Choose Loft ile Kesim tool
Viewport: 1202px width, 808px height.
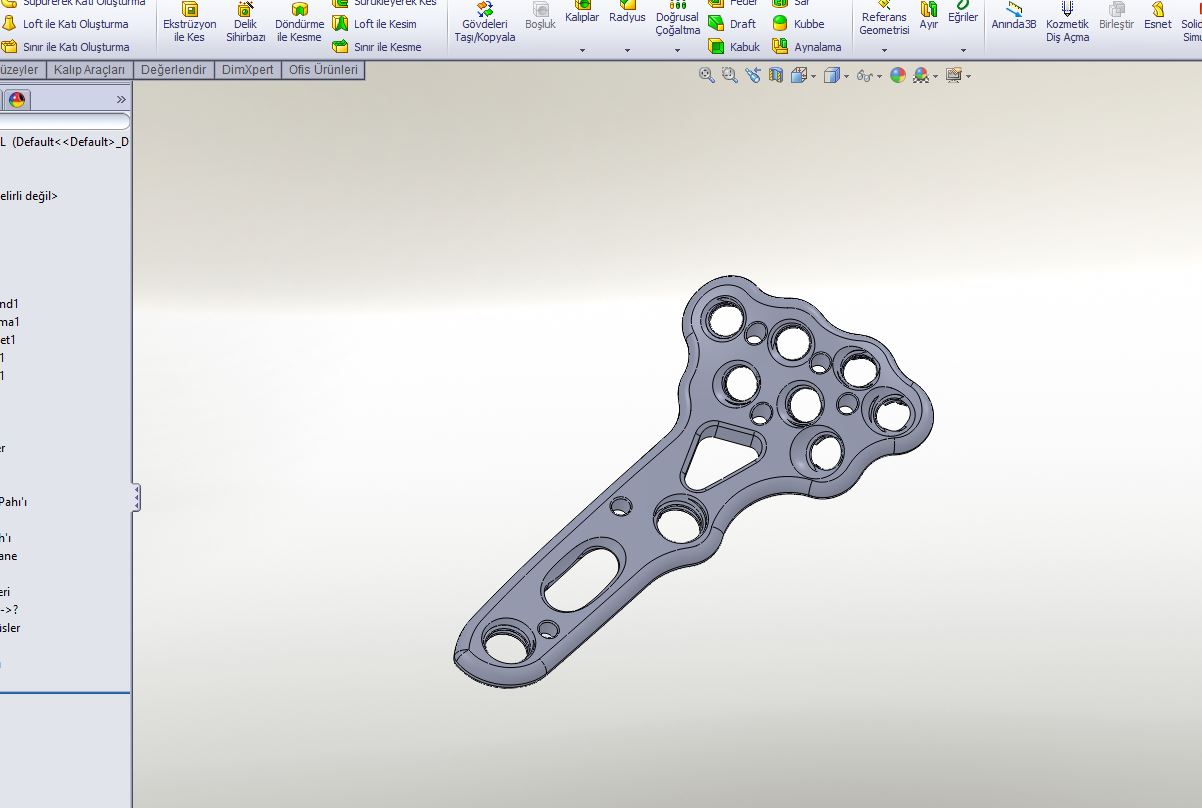375,24
